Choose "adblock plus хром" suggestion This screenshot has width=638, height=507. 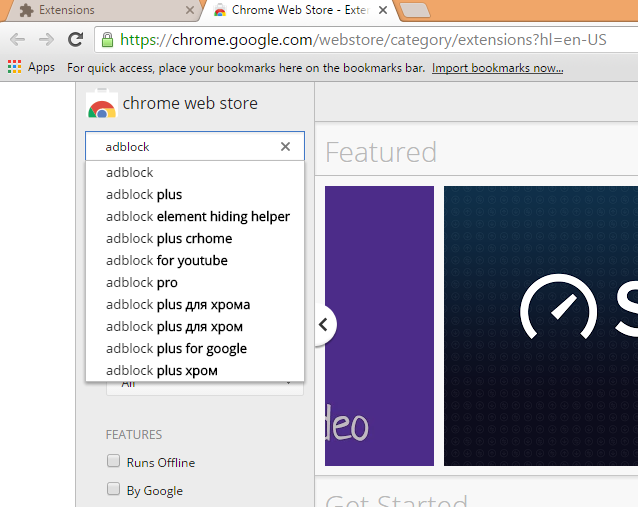(195, 370)
